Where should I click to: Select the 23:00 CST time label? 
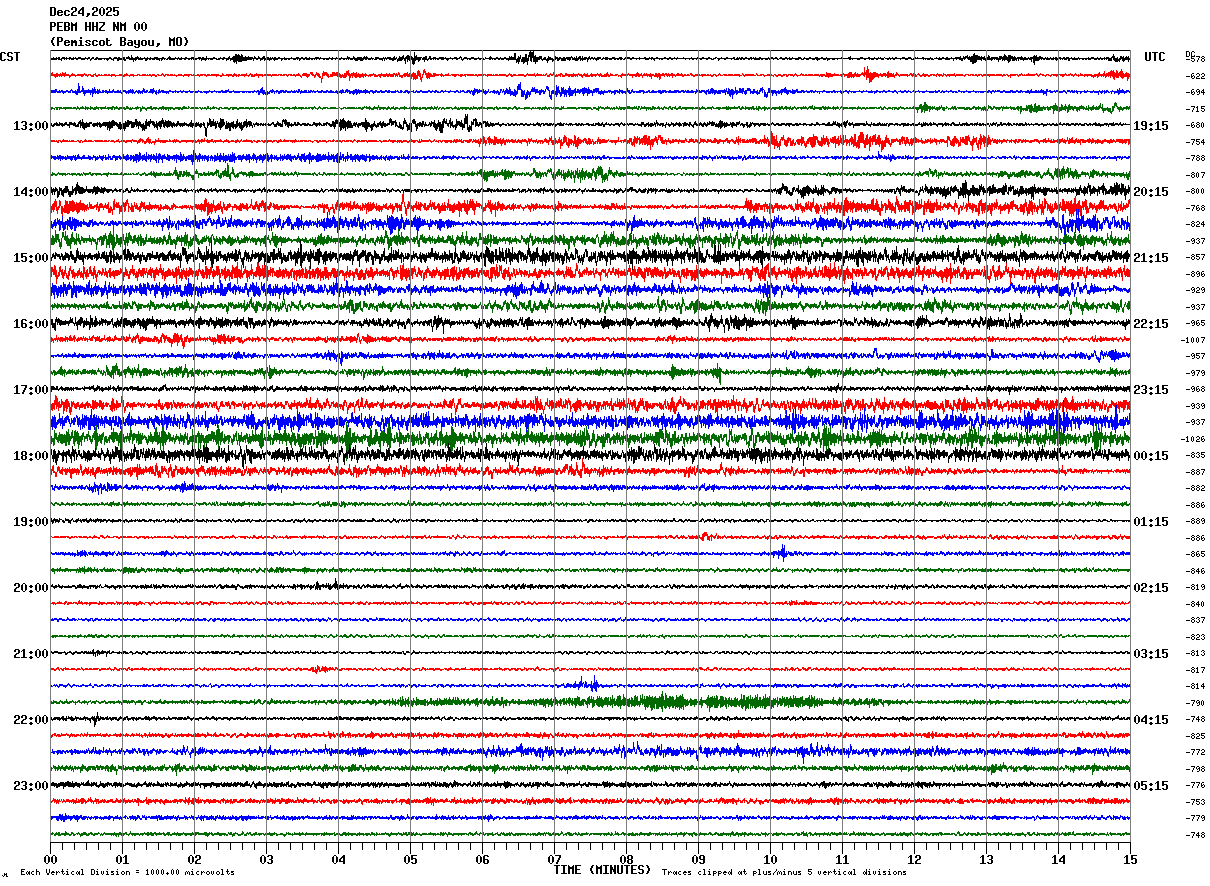pyautogui.click(x=31, y=786)
